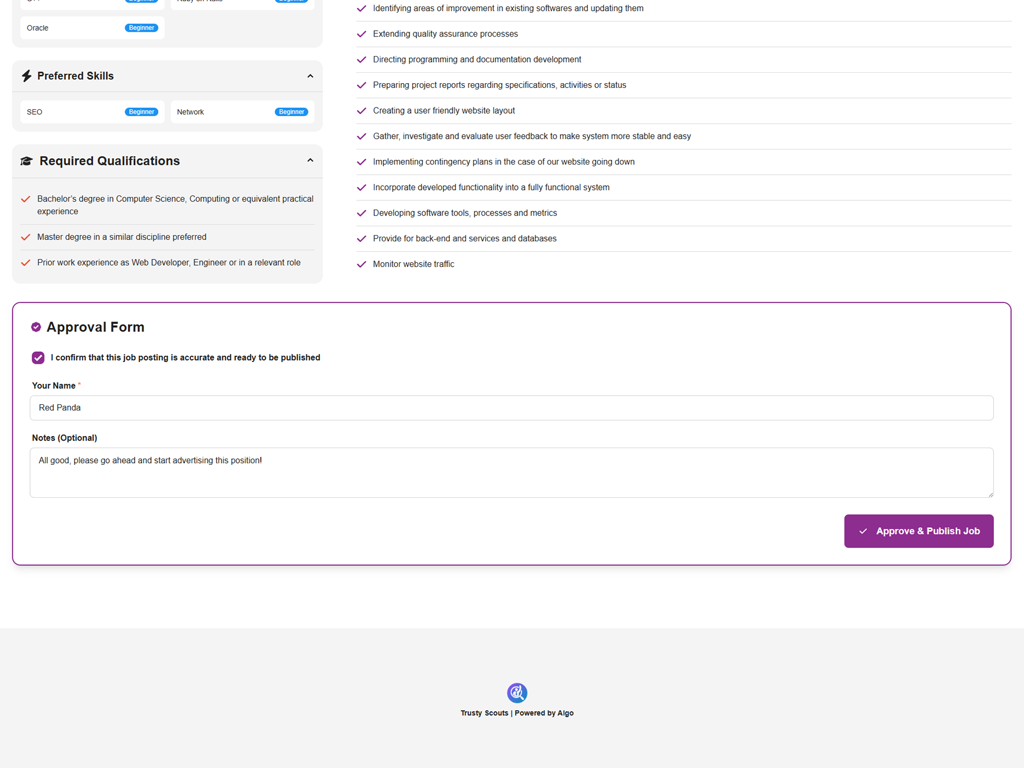Click the purple badge icon next to Approval Form
The height and width of the screenshot is (768, 1024).
36,327
